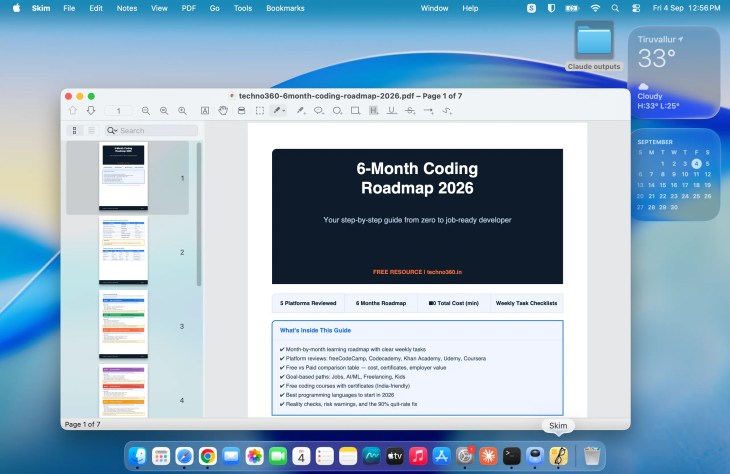The image size is (730, 474).
Task: Open Trash from the Dock
Action: [592, 456]
